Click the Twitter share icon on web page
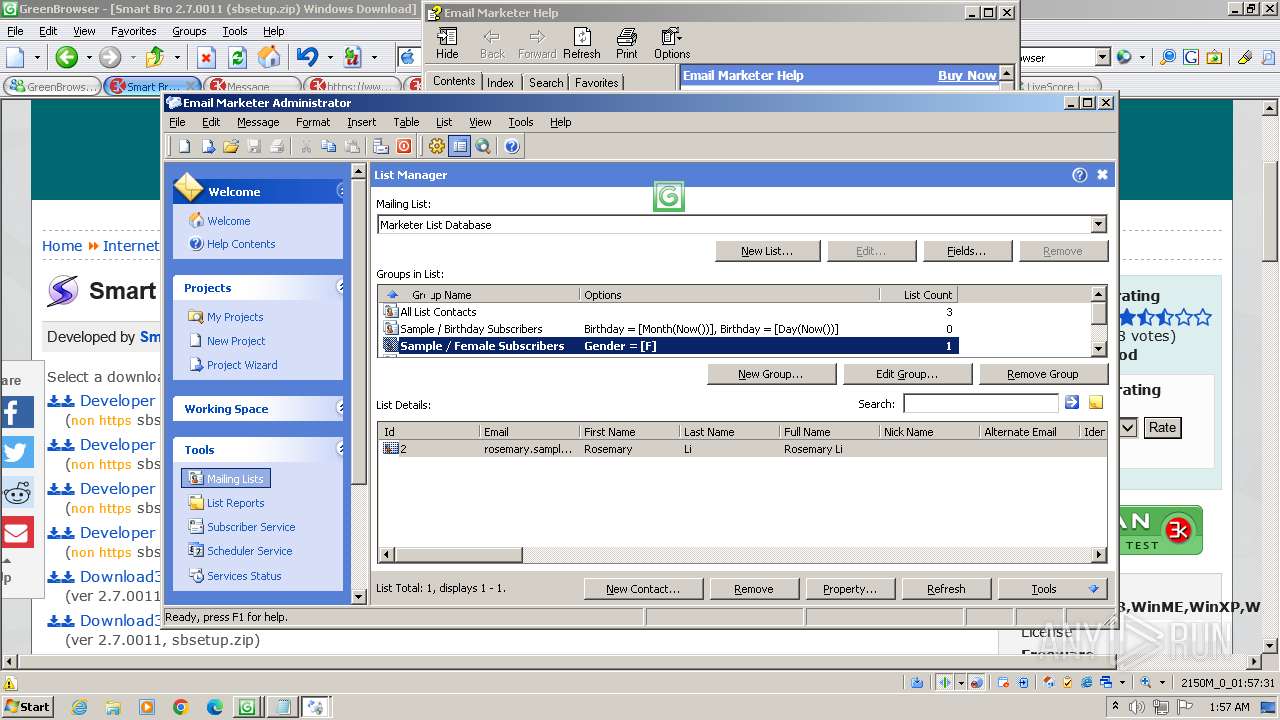This screenshot has height=720, width=1280. click(x=17, y=452)
